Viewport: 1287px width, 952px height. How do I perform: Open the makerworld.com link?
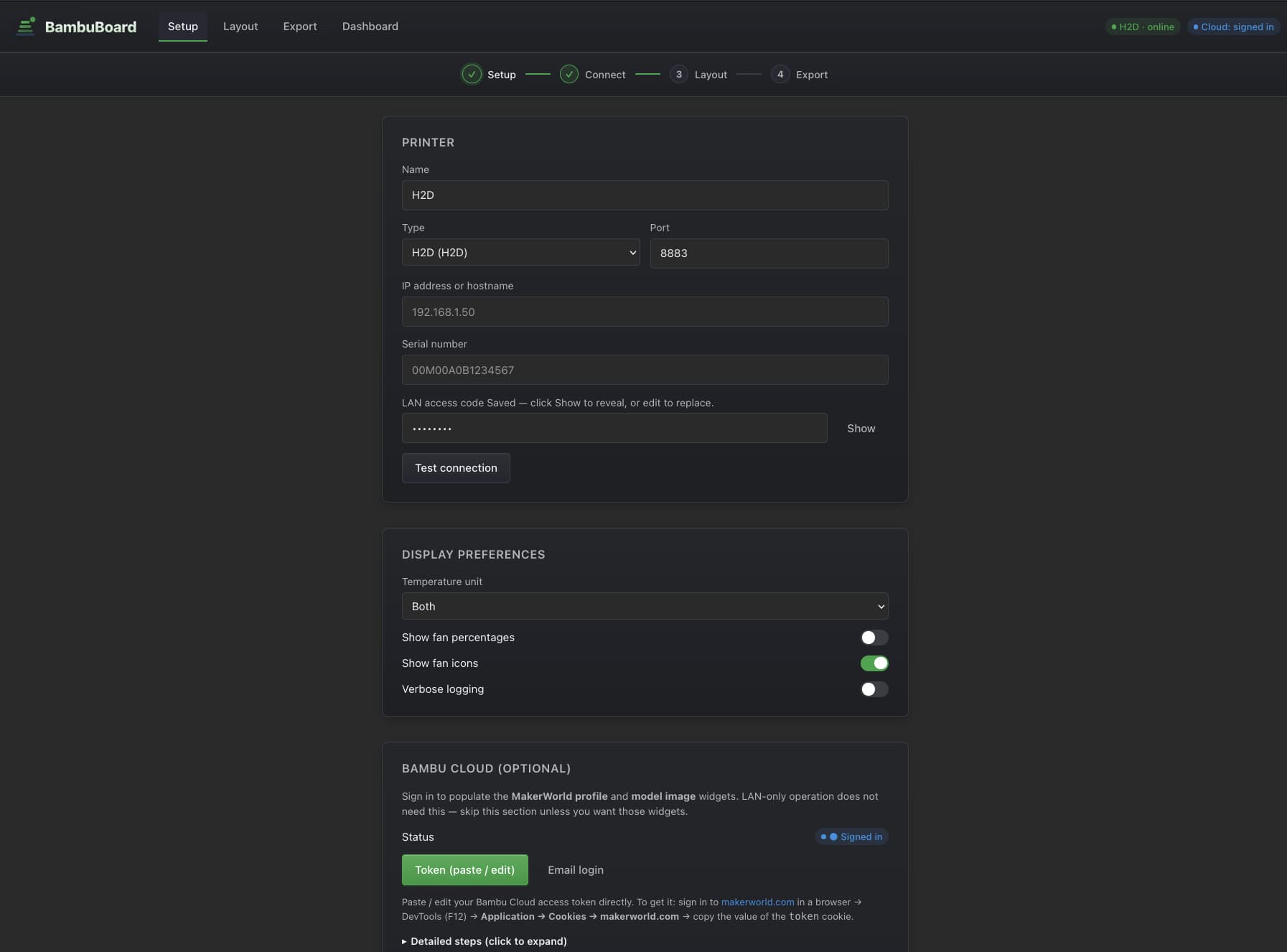coord(758,902)
